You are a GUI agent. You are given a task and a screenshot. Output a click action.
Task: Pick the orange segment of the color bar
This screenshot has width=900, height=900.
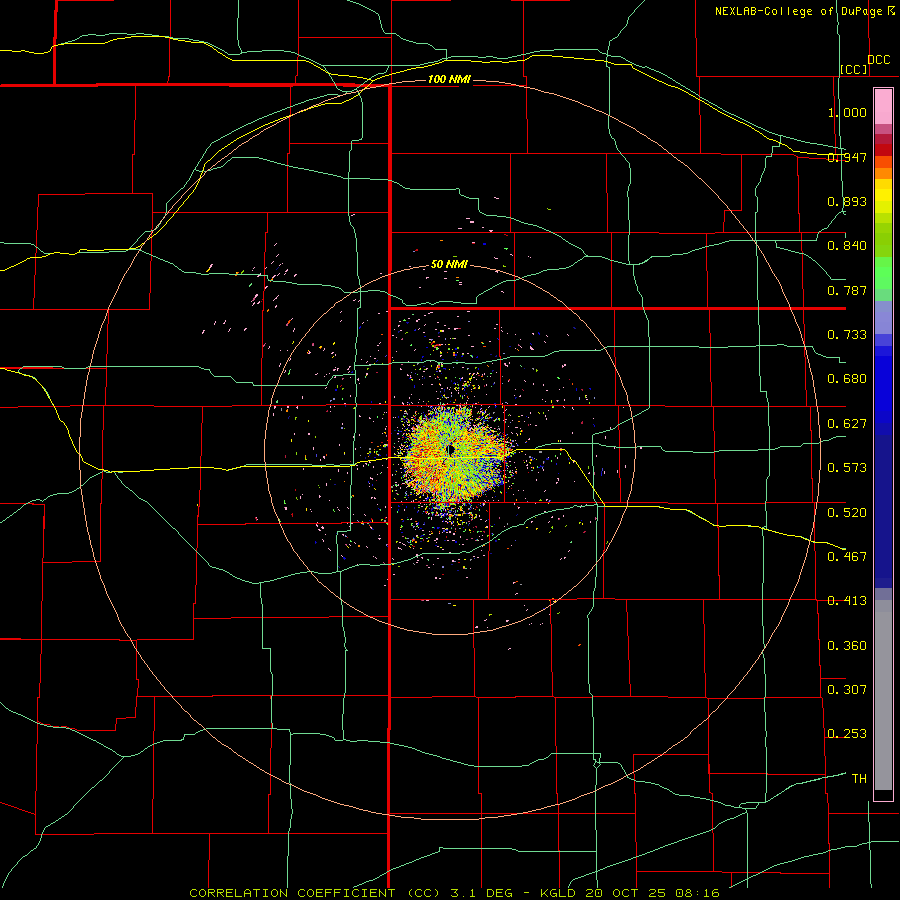pos(883,173)
